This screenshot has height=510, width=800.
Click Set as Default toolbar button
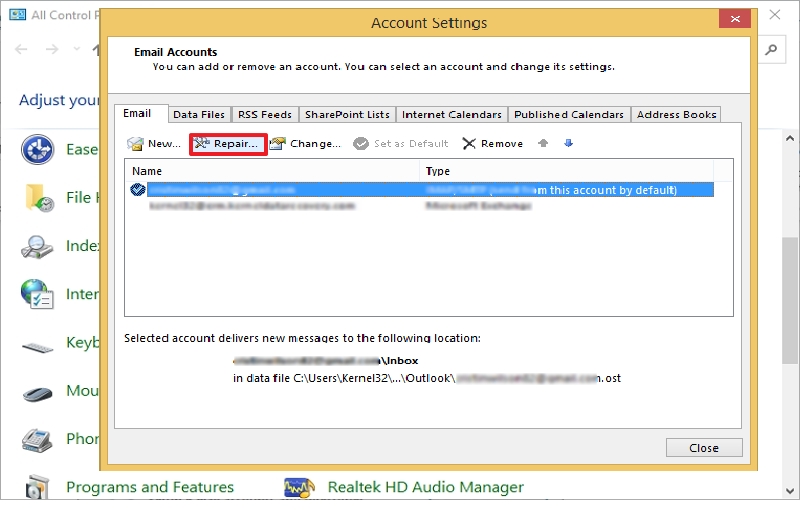(x=401, y=144)
